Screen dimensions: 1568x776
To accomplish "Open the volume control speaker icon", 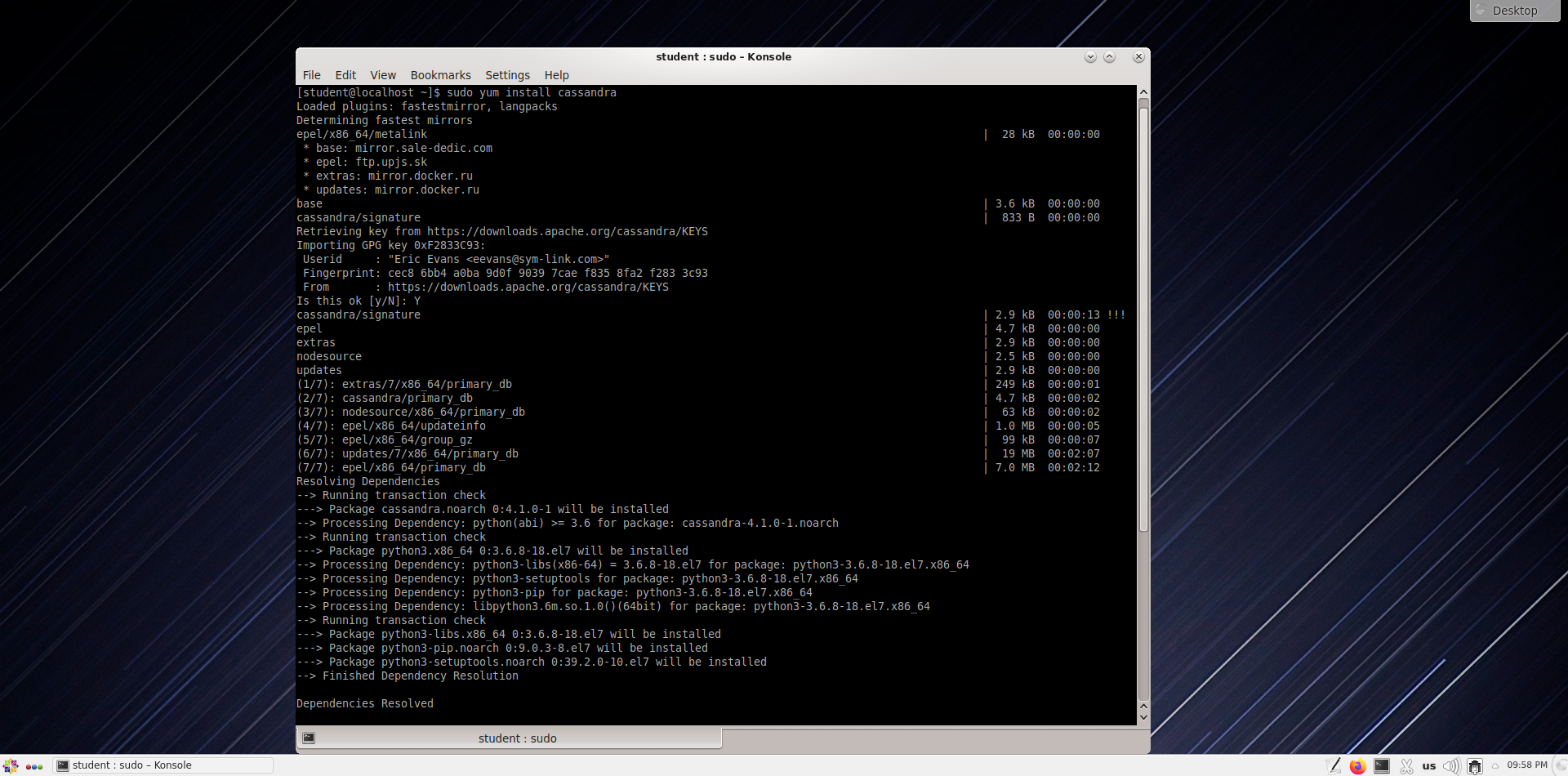I will click(x=1451, y=766).
